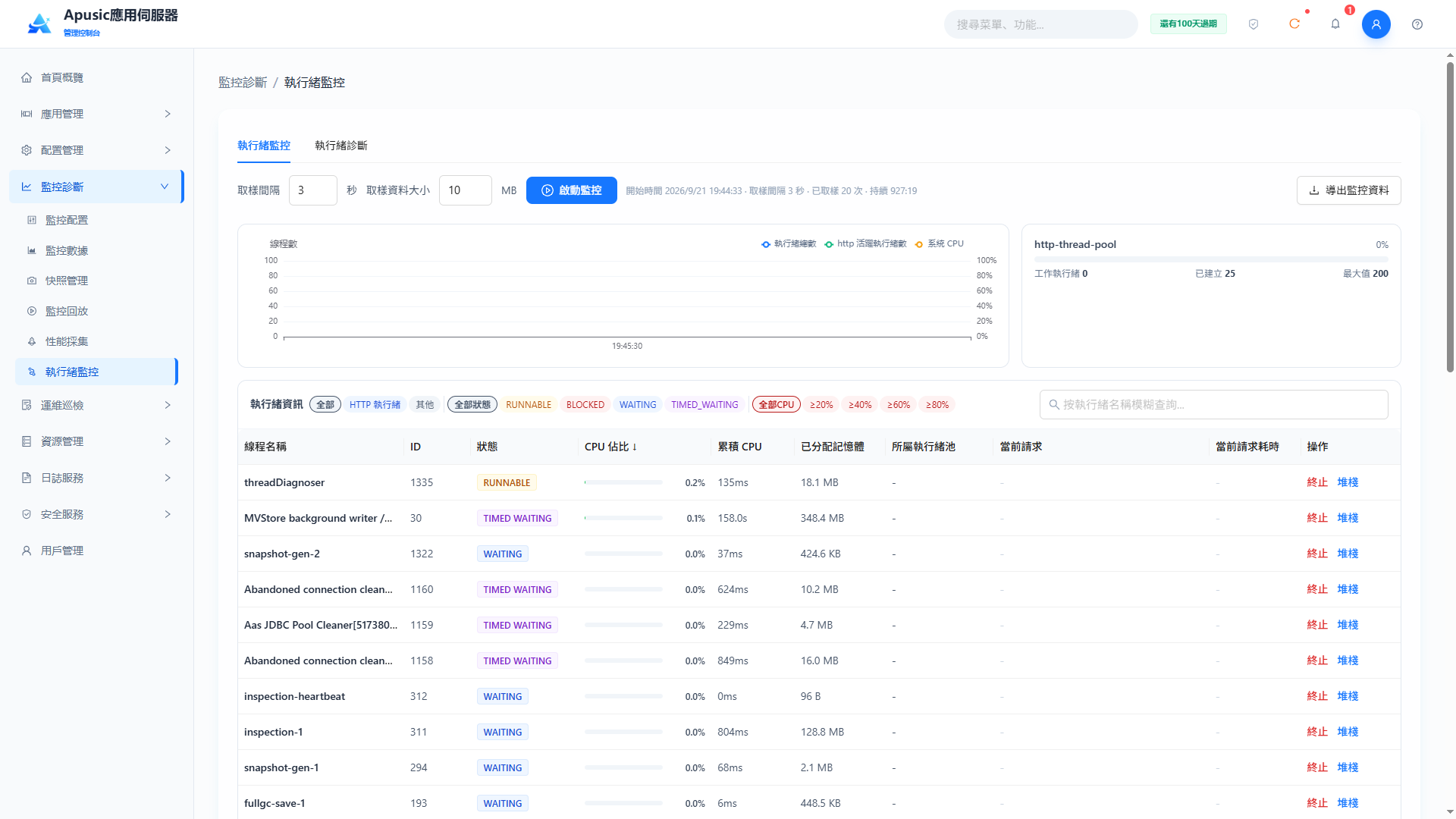1456x819 pixels.
Task: Switch to the 執行緒診斷 tab
Action: (x=340, y=146)
